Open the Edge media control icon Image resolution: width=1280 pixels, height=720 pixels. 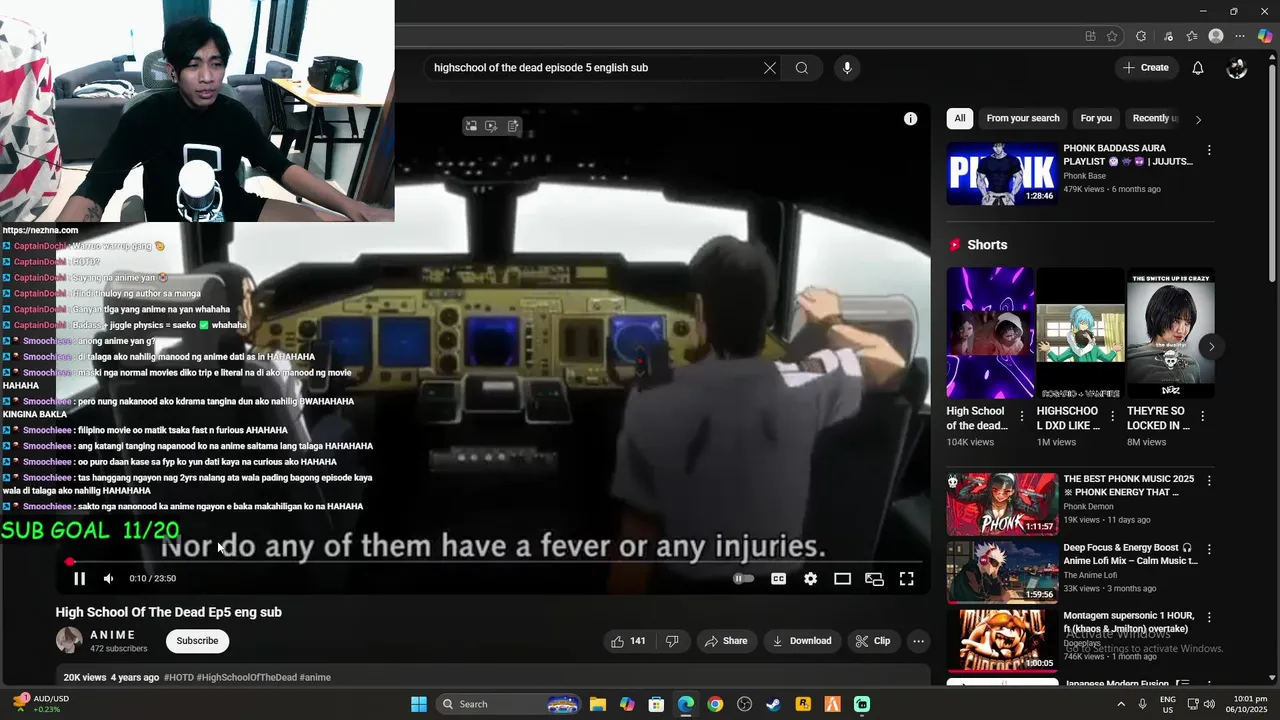coord(1168,36)
